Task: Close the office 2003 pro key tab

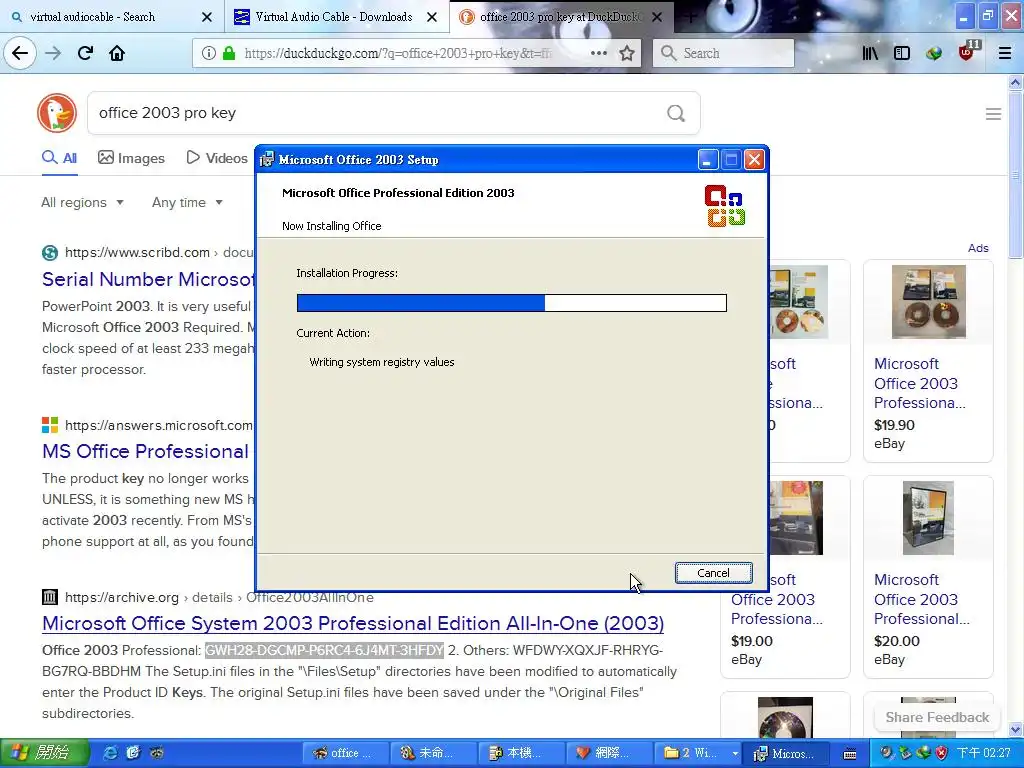Action: pos(657,17)
